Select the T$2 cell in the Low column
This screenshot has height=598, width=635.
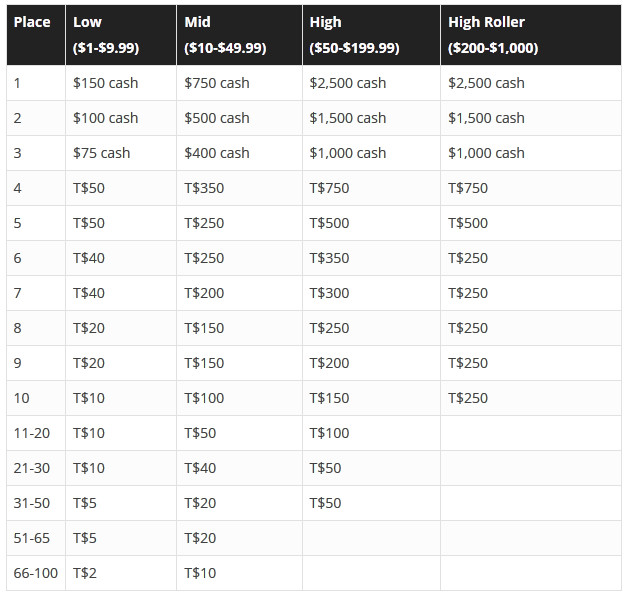tap(121, 573)
